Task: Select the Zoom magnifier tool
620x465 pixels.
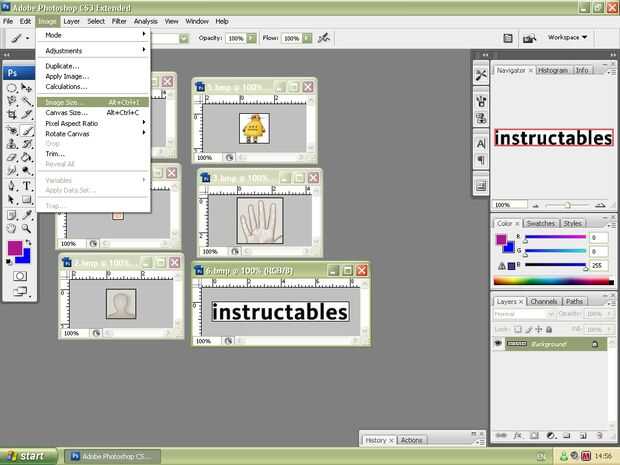Action: [x=26, y=228]
